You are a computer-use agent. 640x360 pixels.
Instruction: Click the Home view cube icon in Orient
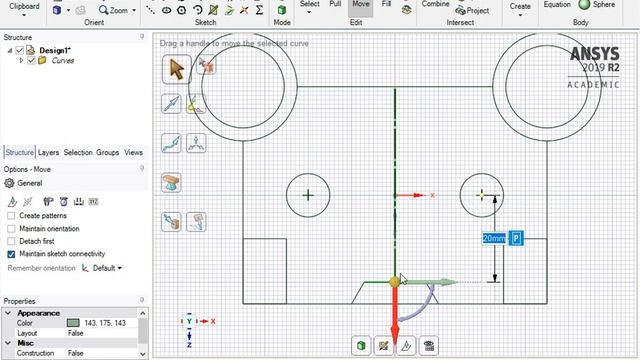[x=57, y=10]
